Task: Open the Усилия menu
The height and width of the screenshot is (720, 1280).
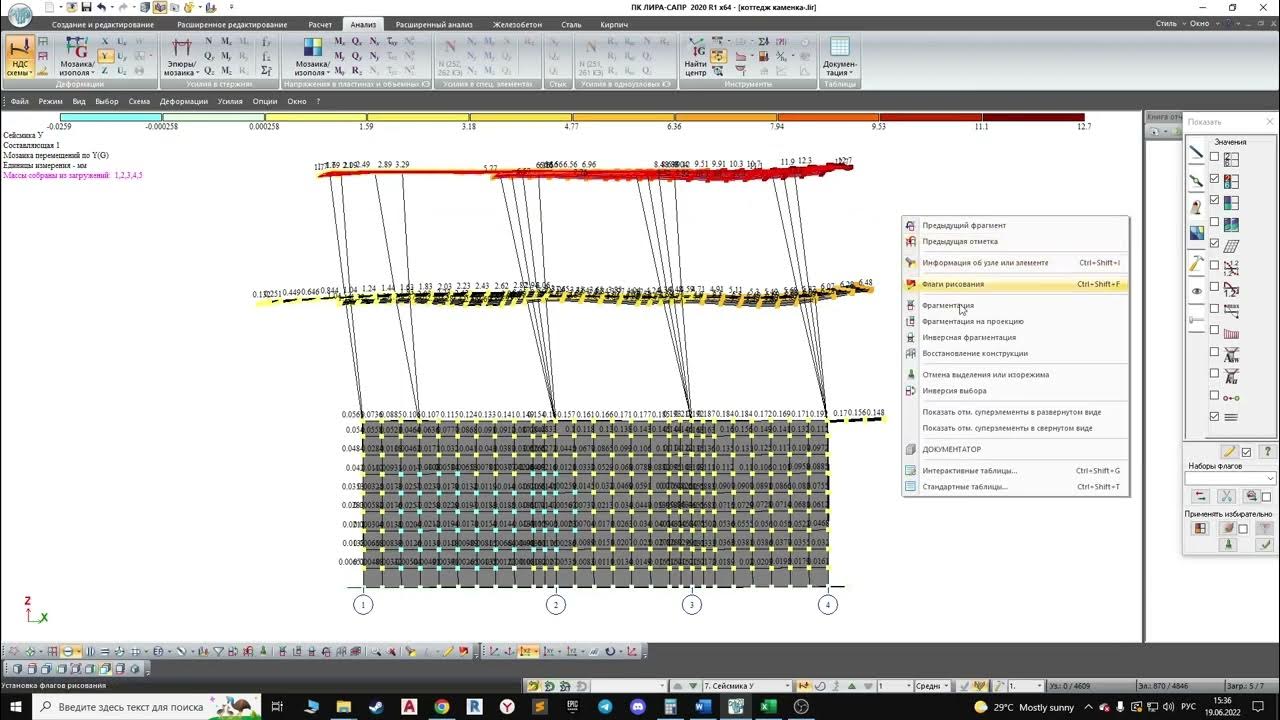Action: point(230,101)
